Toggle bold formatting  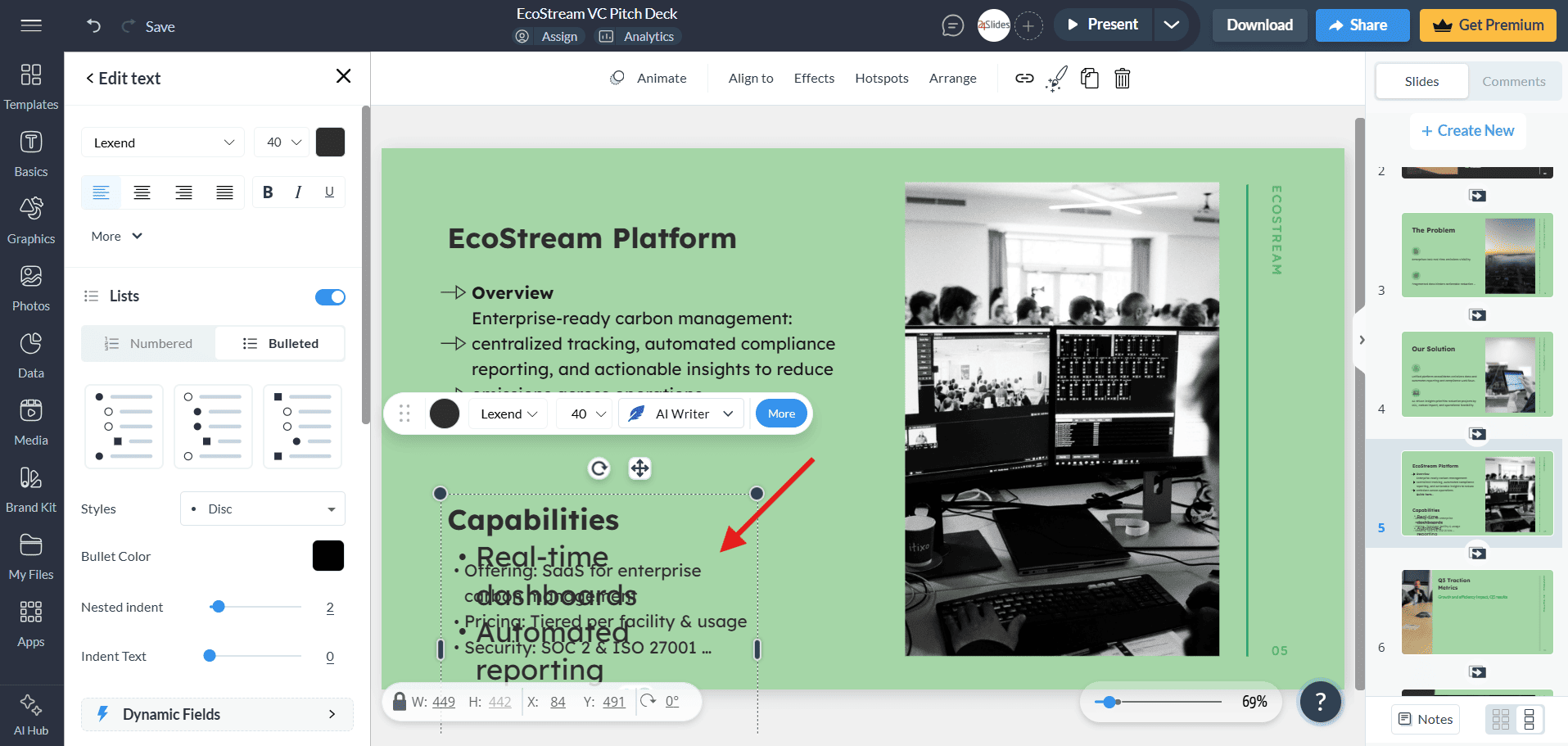pos(268,192)
